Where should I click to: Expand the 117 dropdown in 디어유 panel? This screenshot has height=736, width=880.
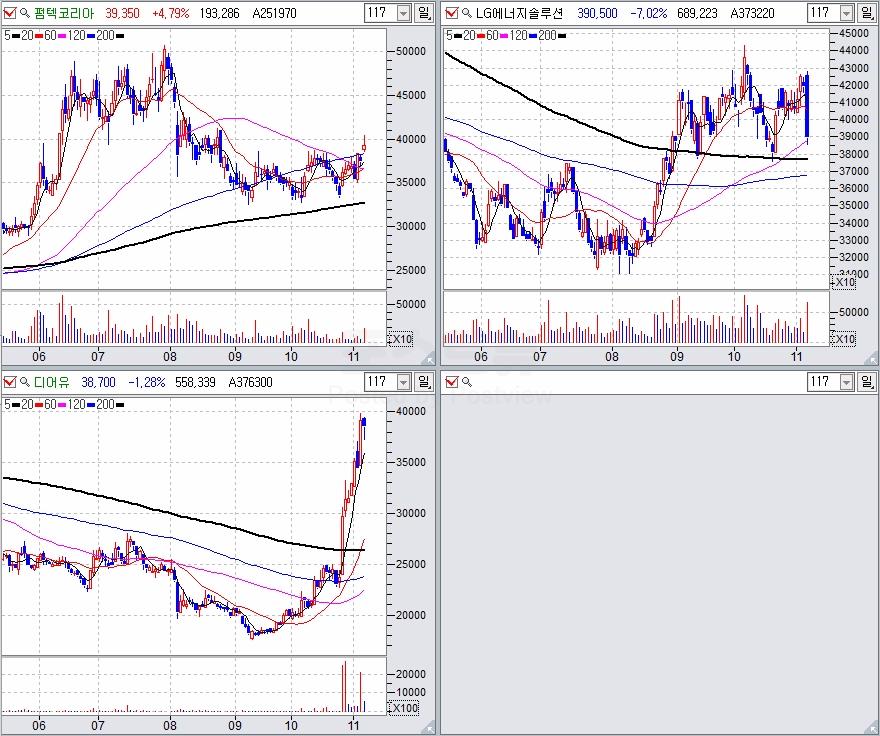click(402, 382)
